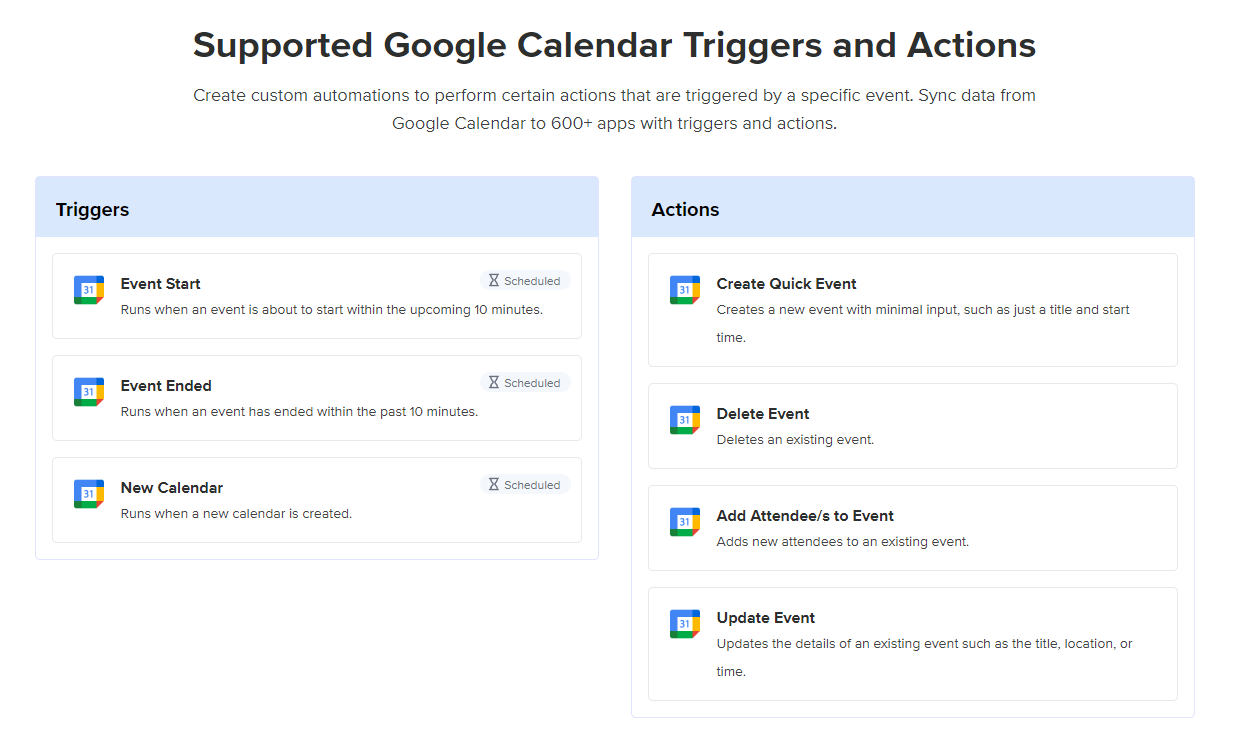Click the New Calendar trigger card
Image resolution: width=1242 pixels, height=737 pixels.
(317, 500)
